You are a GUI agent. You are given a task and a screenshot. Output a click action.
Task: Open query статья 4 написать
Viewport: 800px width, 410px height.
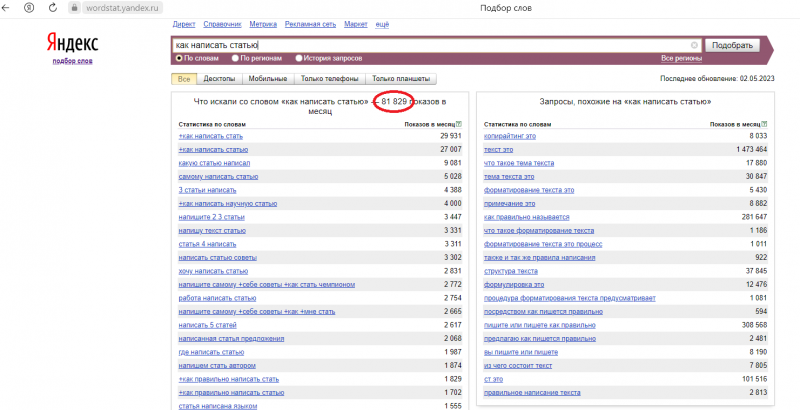coord(208,244)
